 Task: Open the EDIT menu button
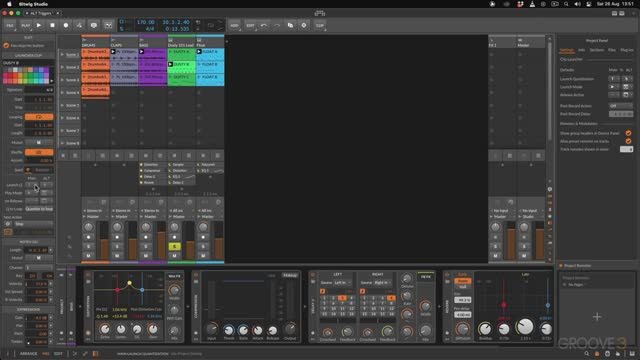click(x=250, y=25)
